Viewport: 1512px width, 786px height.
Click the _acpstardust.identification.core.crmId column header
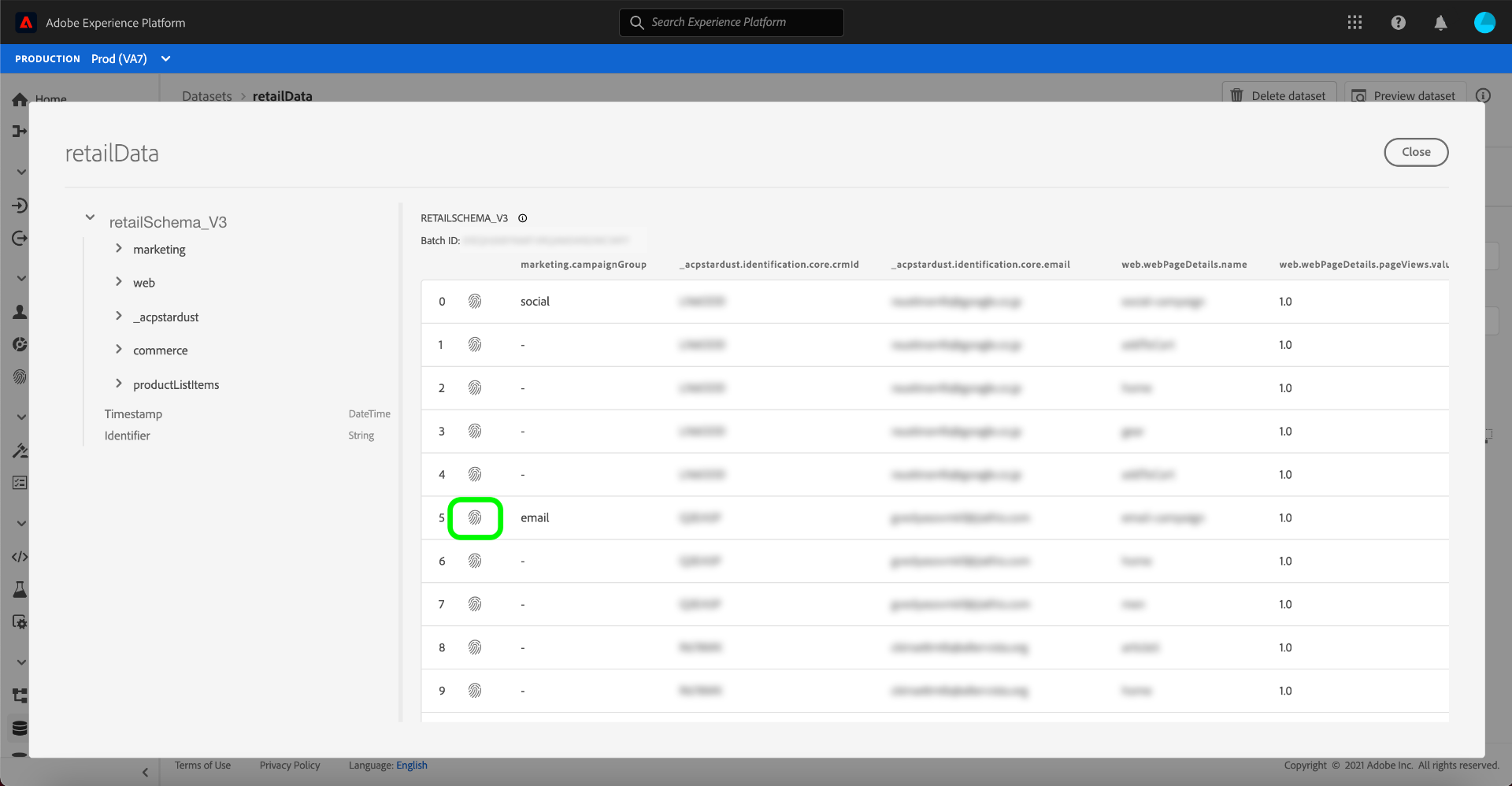[769, 265]
